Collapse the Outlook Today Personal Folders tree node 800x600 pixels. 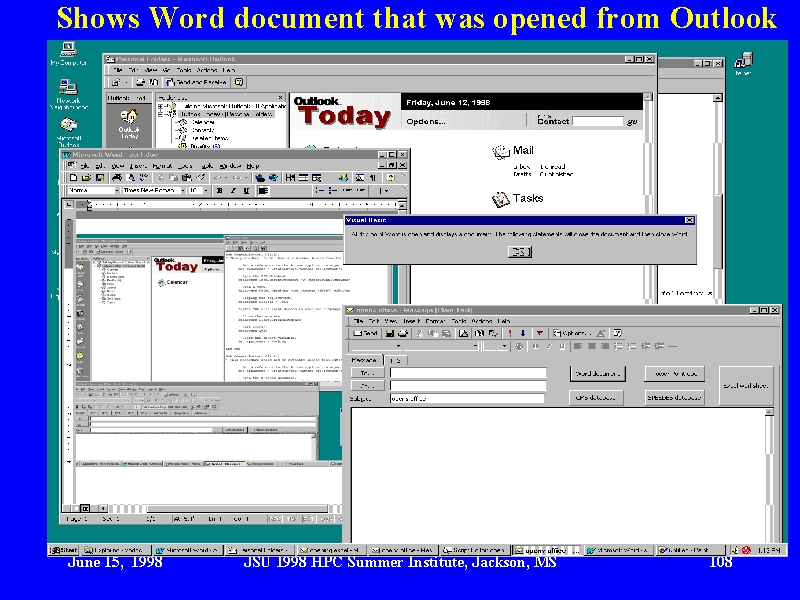(x=161, y=114)
